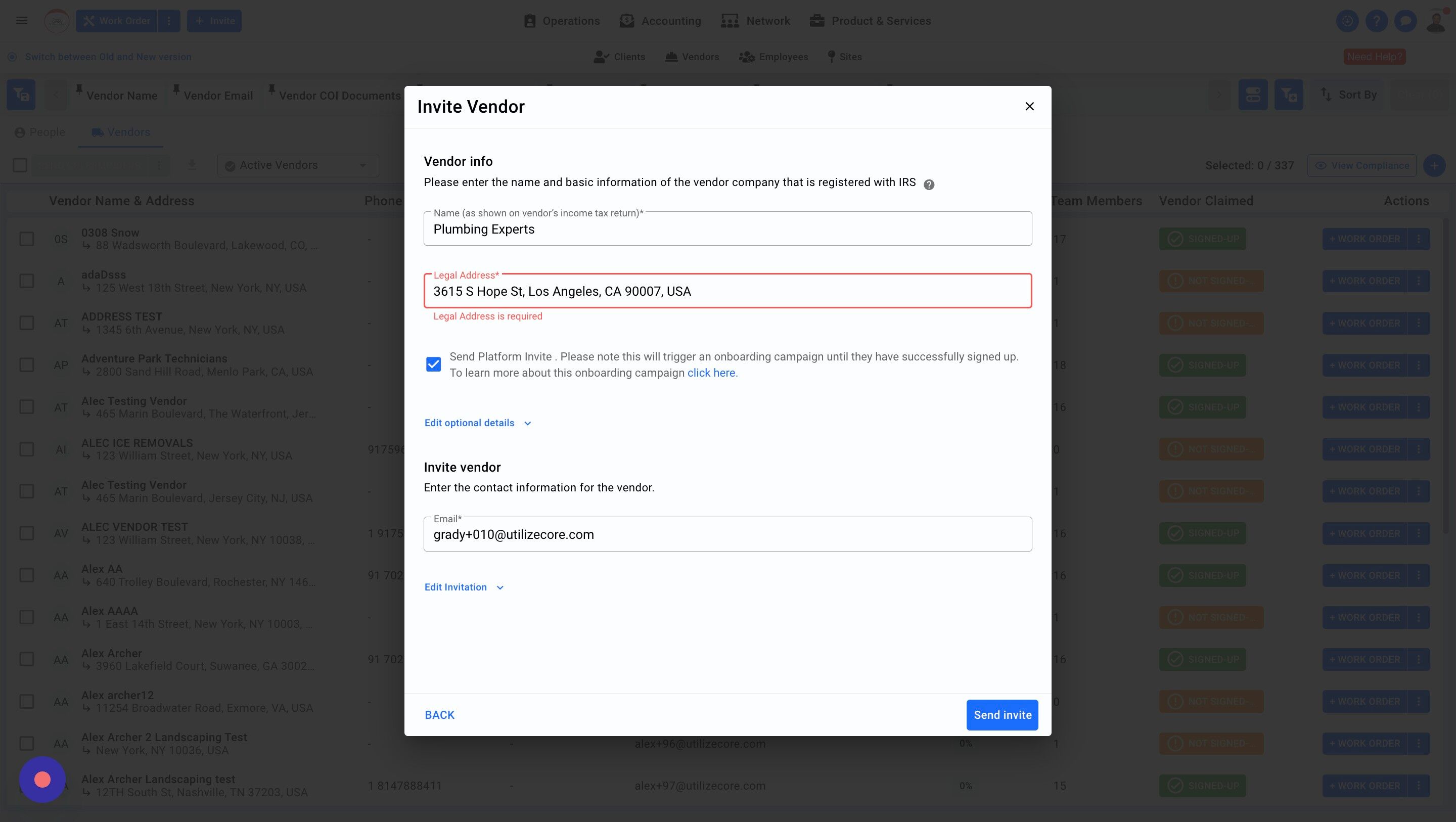Click the Send invite button
The image size is (1456, 822).
coord(1002,715)
